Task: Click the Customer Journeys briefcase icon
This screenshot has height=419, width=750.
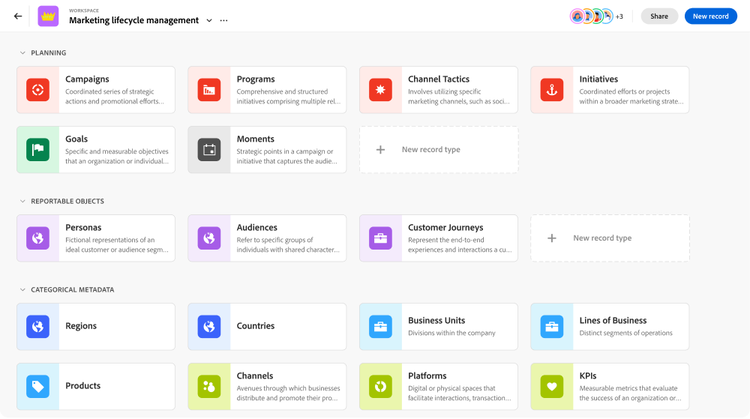Action: tap(380, 238)
